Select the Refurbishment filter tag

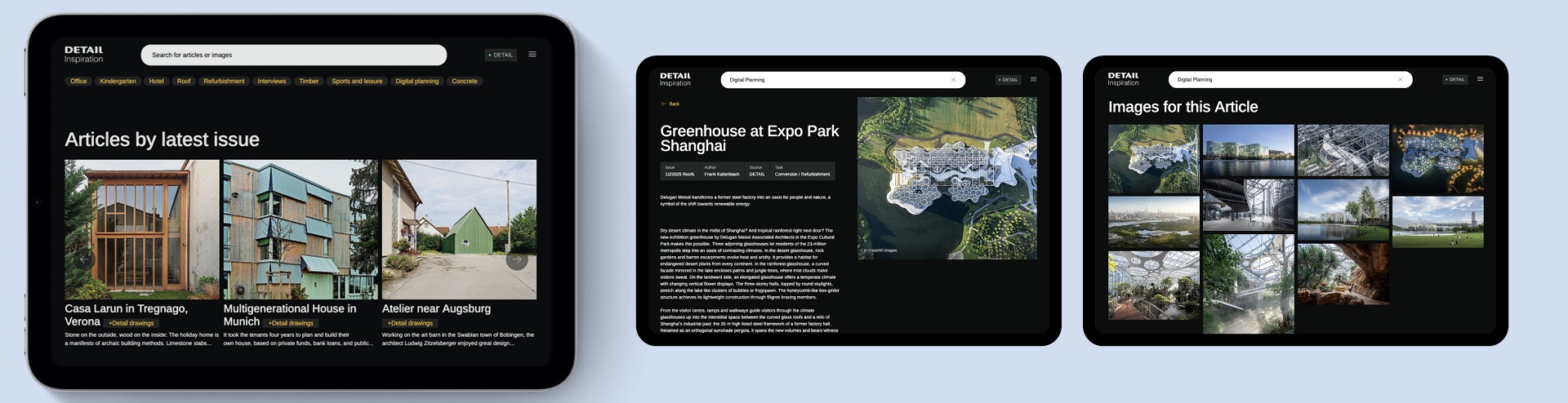(x=224, y=82)
